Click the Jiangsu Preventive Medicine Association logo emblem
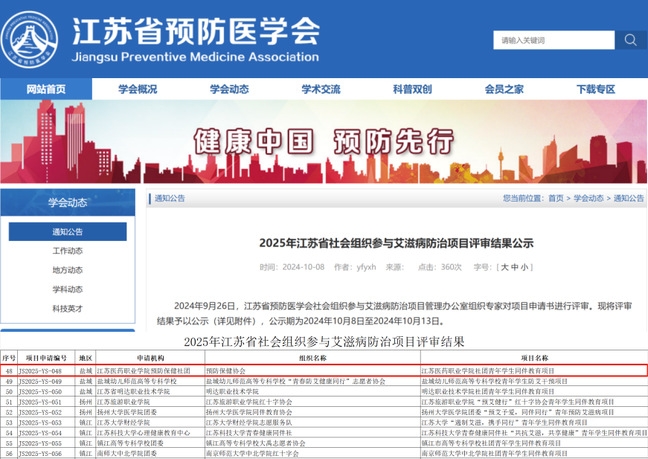Viewport: 648px width, 459px height. 29,40
